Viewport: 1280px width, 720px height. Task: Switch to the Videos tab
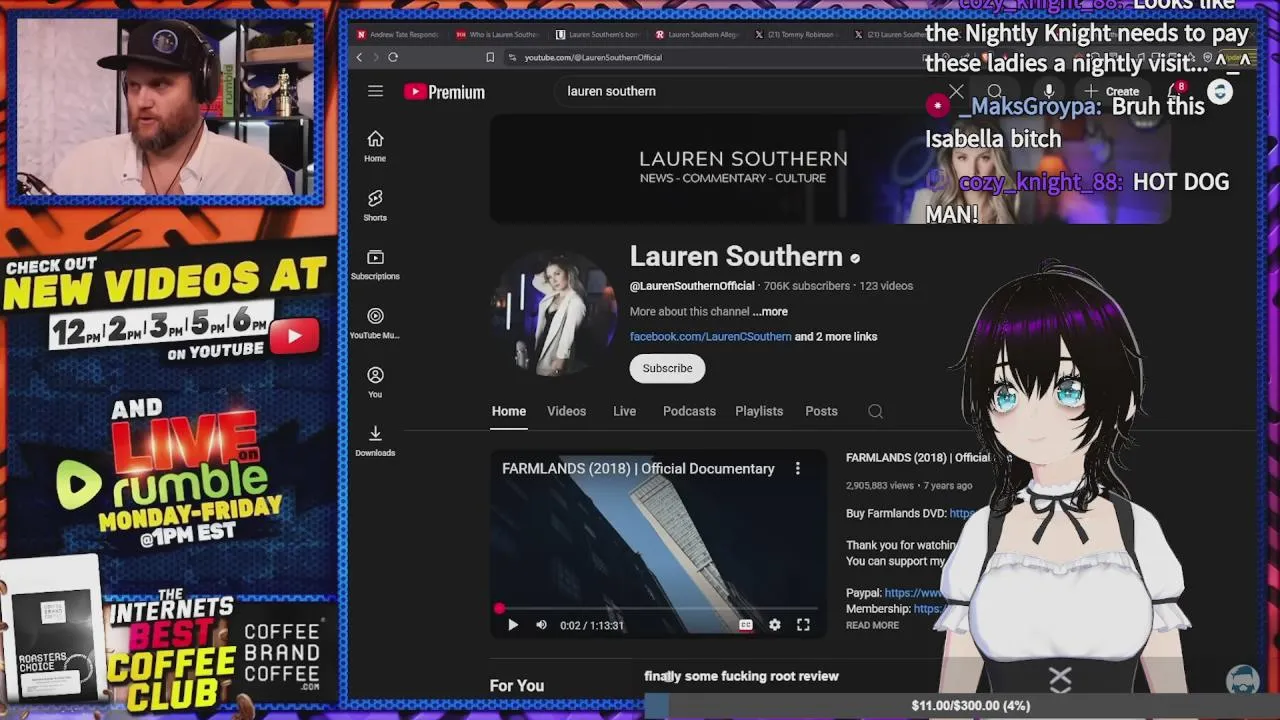click(x=566, y=411)
